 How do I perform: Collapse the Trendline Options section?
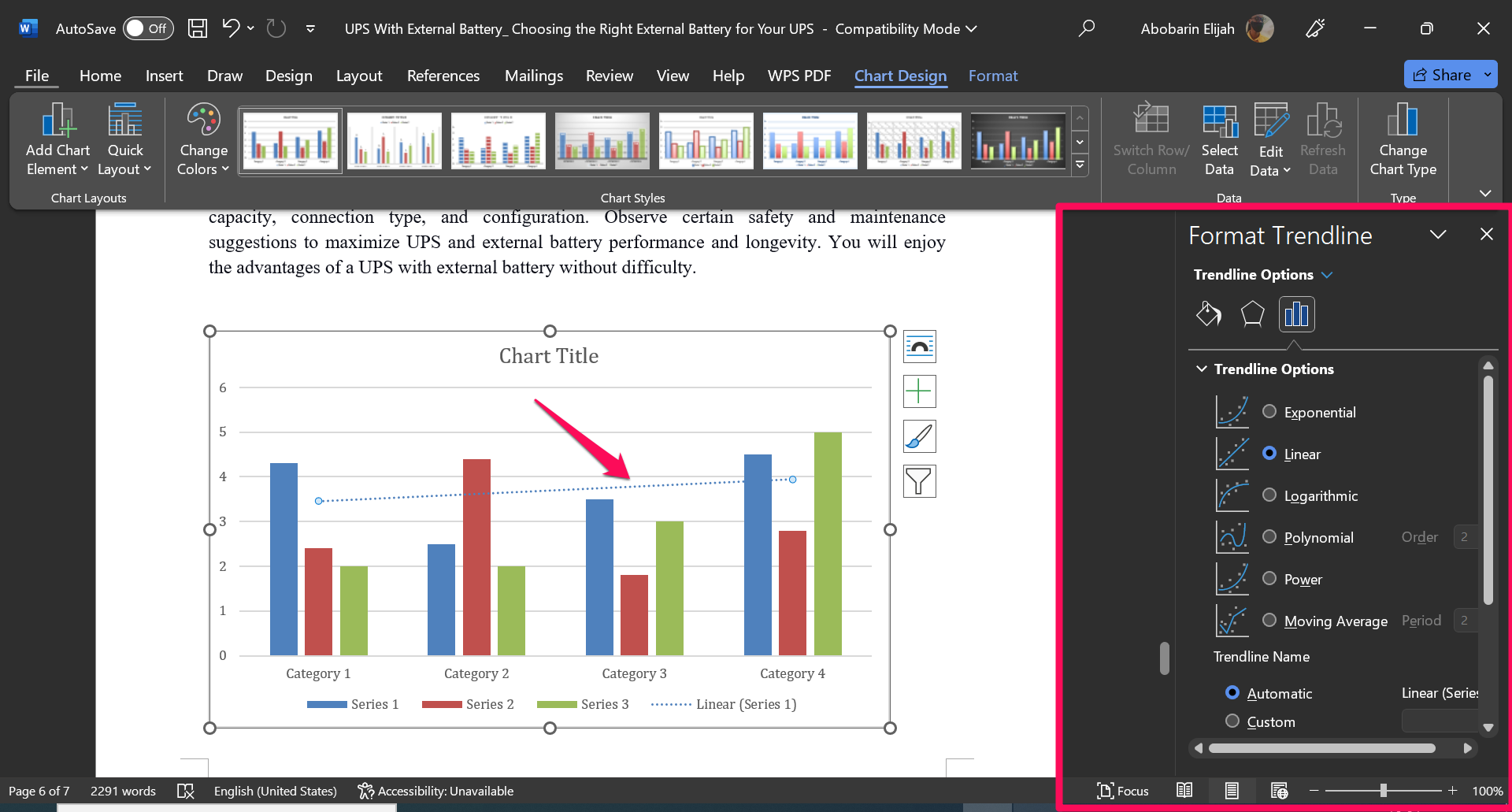pos(1201,369)
